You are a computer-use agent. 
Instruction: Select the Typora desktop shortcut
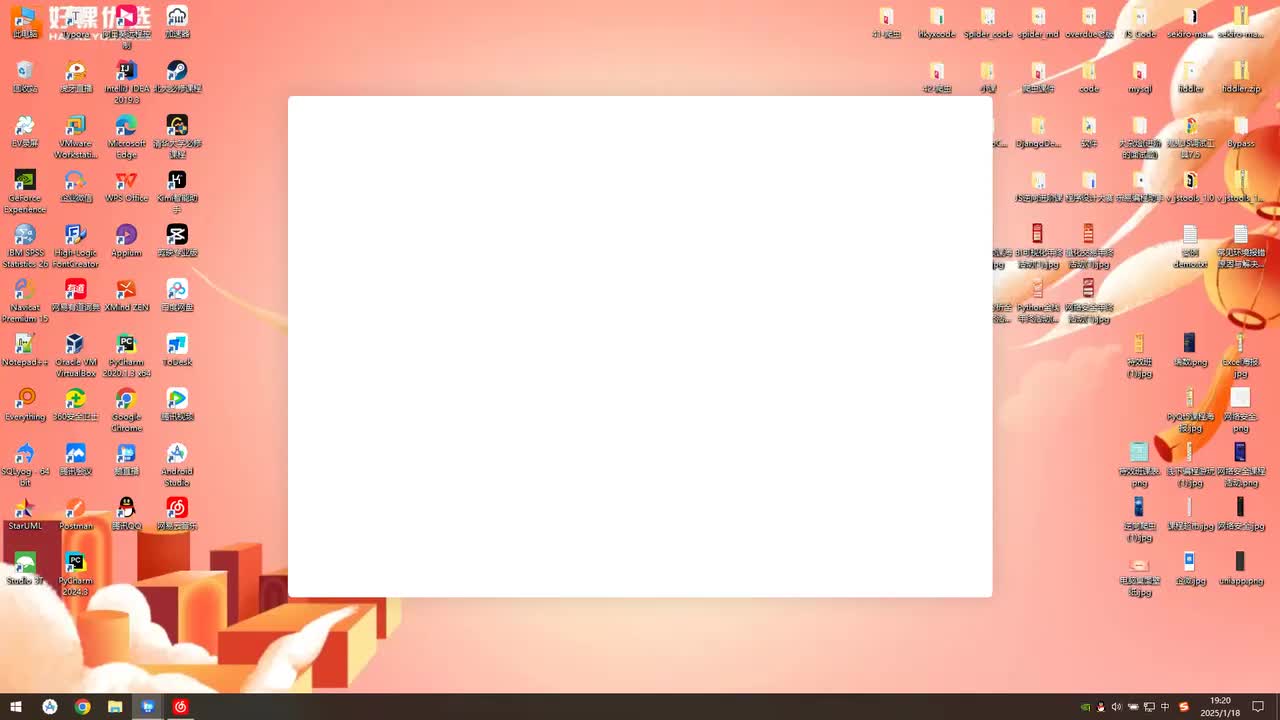75,22
